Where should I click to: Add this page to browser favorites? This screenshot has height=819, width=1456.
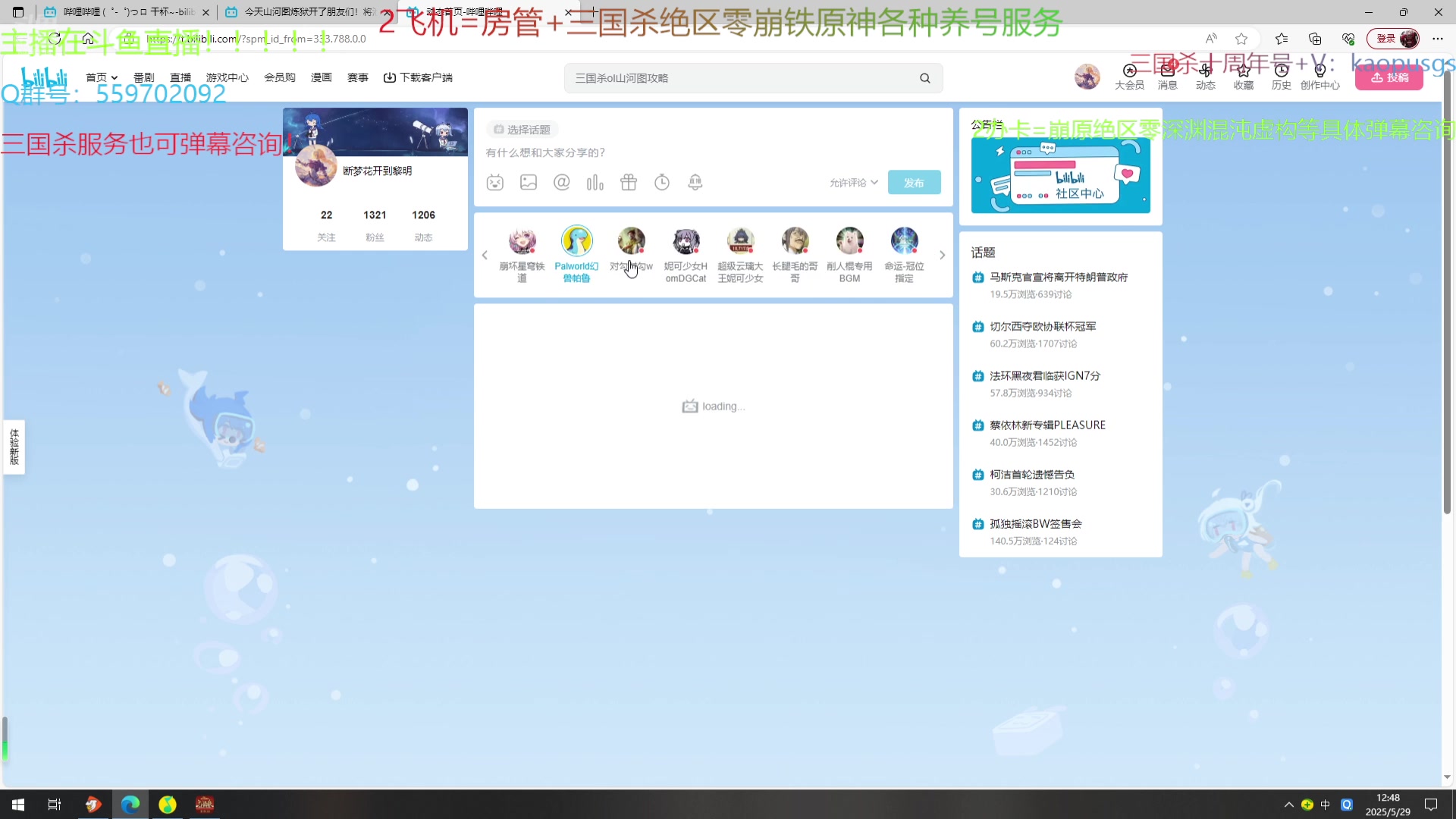1241,39
